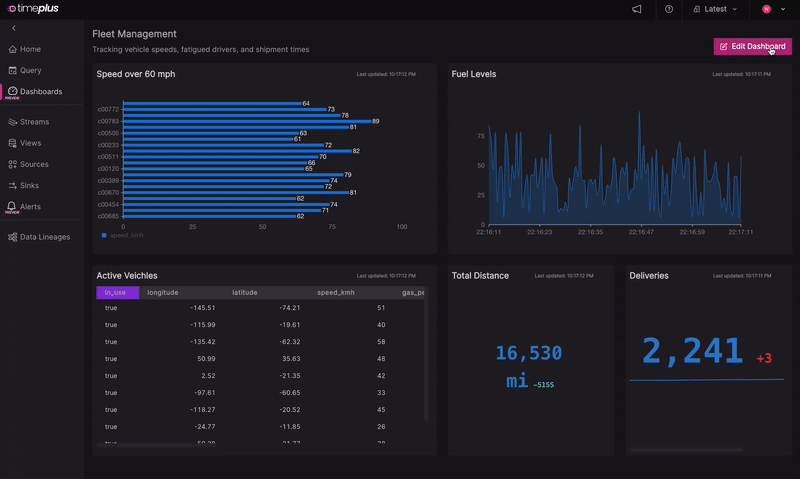Open the help question mark icon
This screenshot has height=479, width=800.
coord(669,9)
